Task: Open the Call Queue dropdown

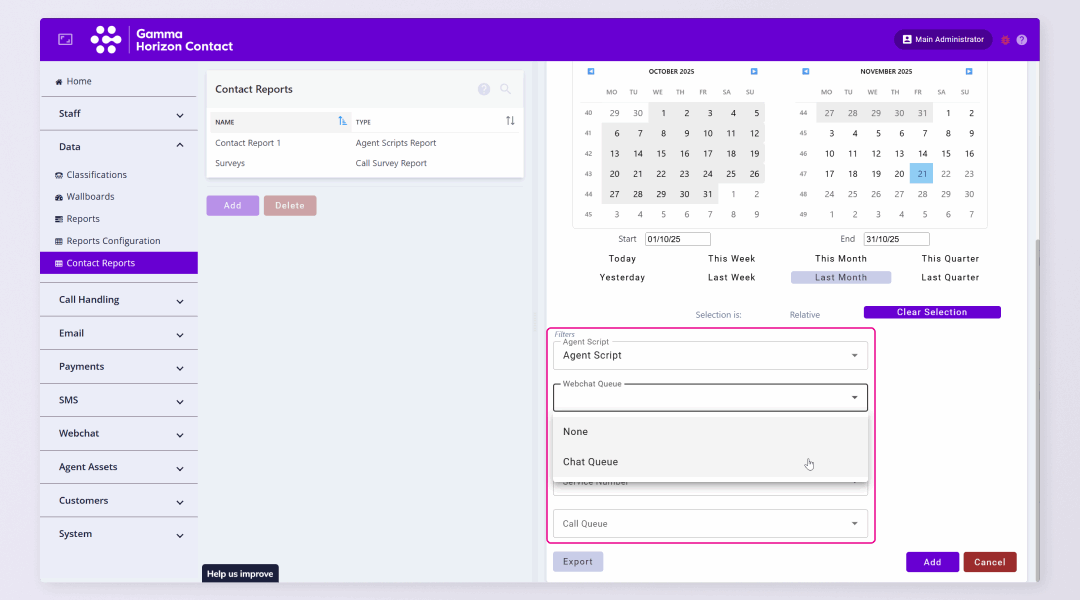Action: tap(709, 523)
